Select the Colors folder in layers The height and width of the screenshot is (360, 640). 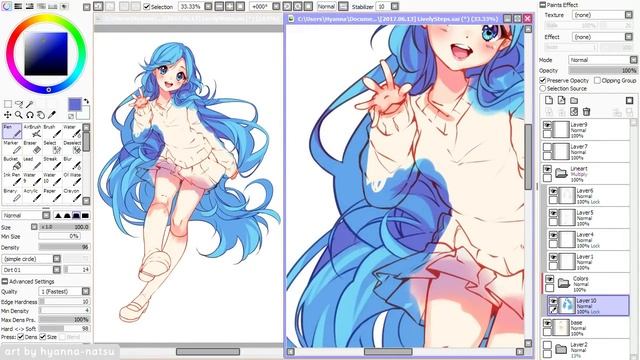pos(586,284)
